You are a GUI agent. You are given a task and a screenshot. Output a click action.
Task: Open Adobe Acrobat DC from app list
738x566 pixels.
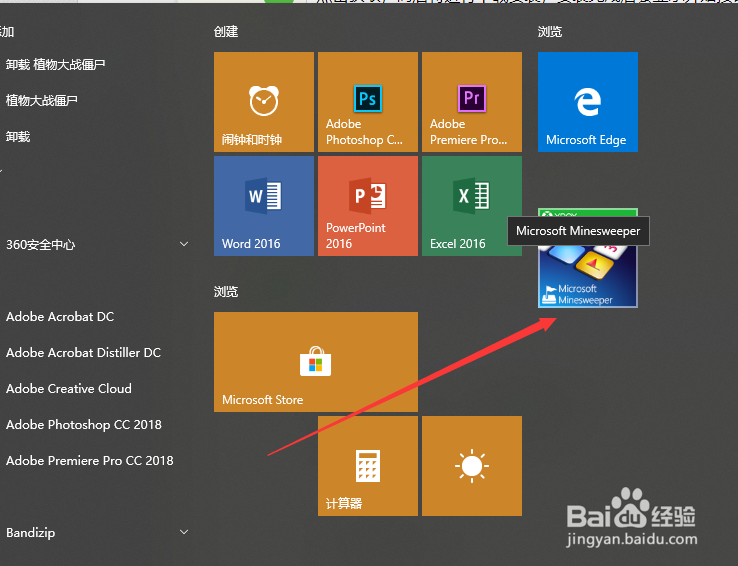(60, 317)
